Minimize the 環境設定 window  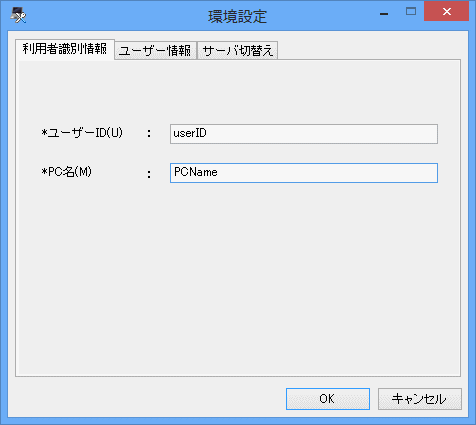[384, 13]
